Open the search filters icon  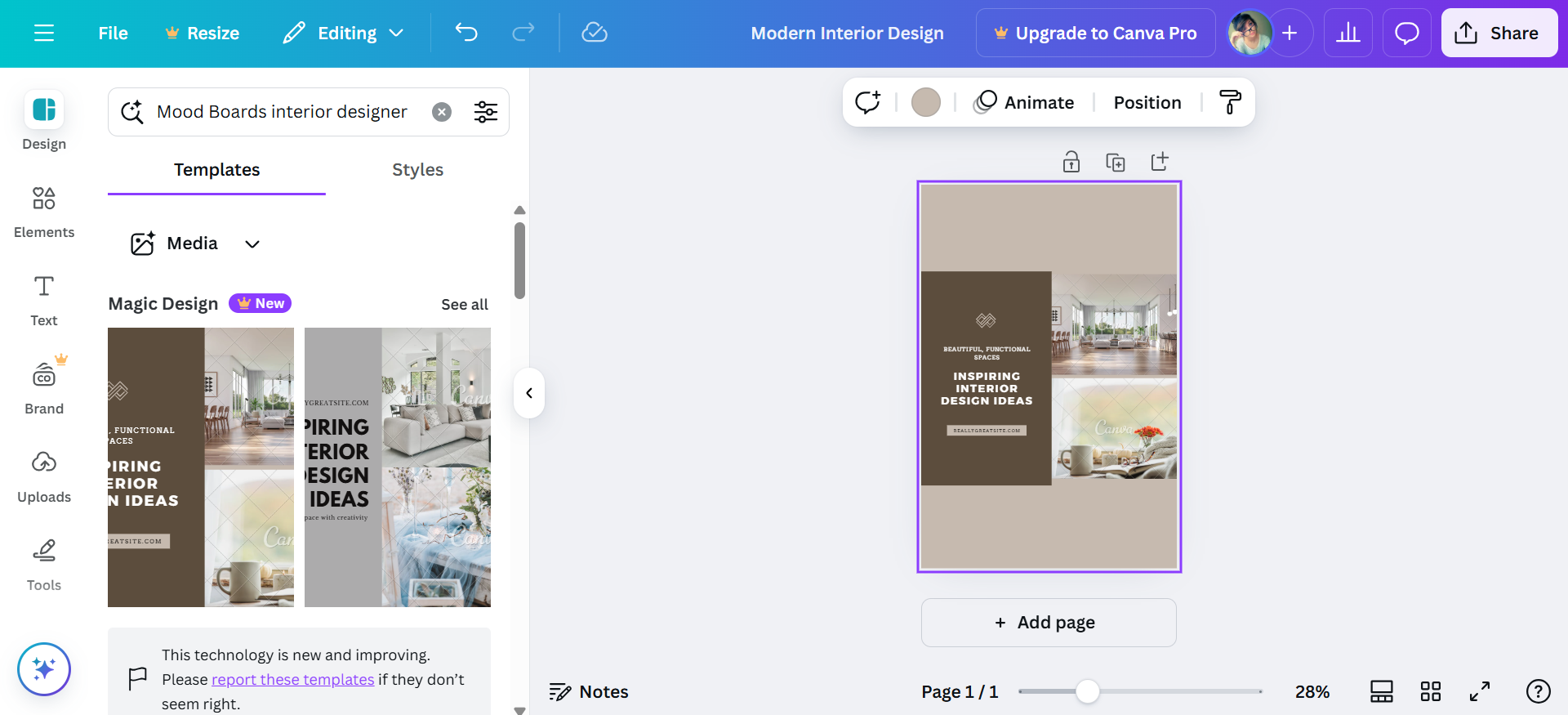[x=486, y=112]
